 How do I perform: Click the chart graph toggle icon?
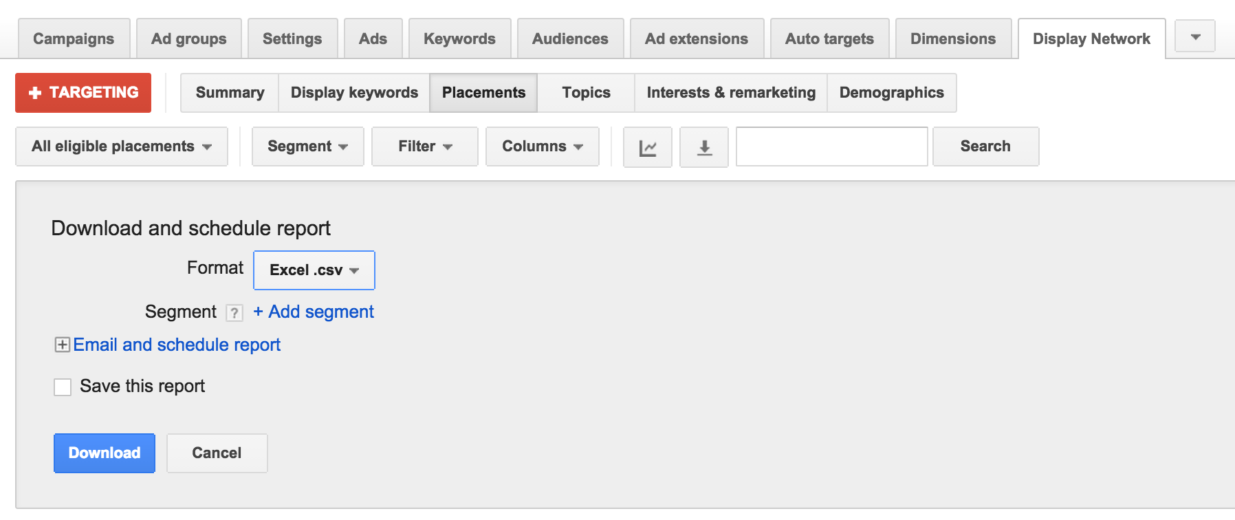pyautogui.click(x=648, y=146)
